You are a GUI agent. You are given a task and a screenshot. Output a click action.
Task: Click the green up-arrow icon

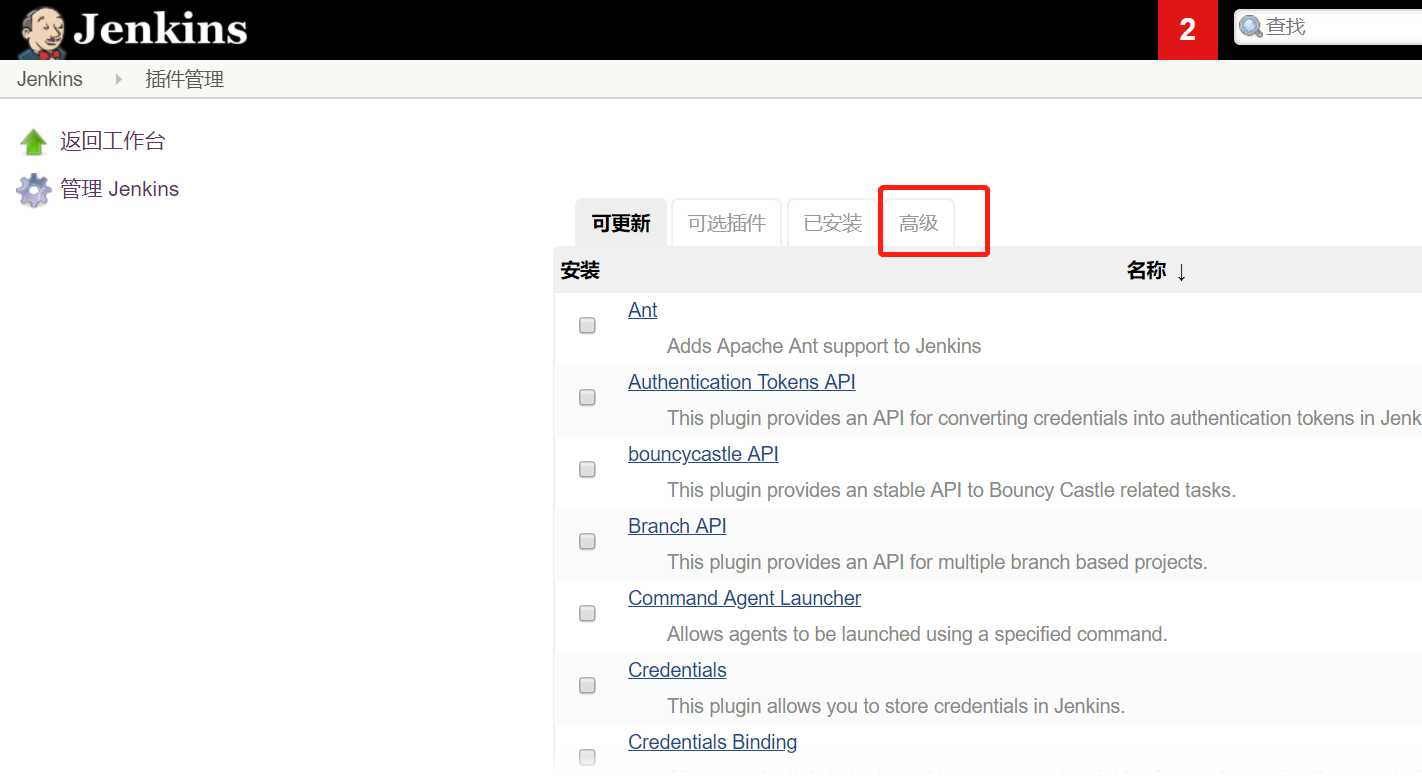(x=34, y=142)
